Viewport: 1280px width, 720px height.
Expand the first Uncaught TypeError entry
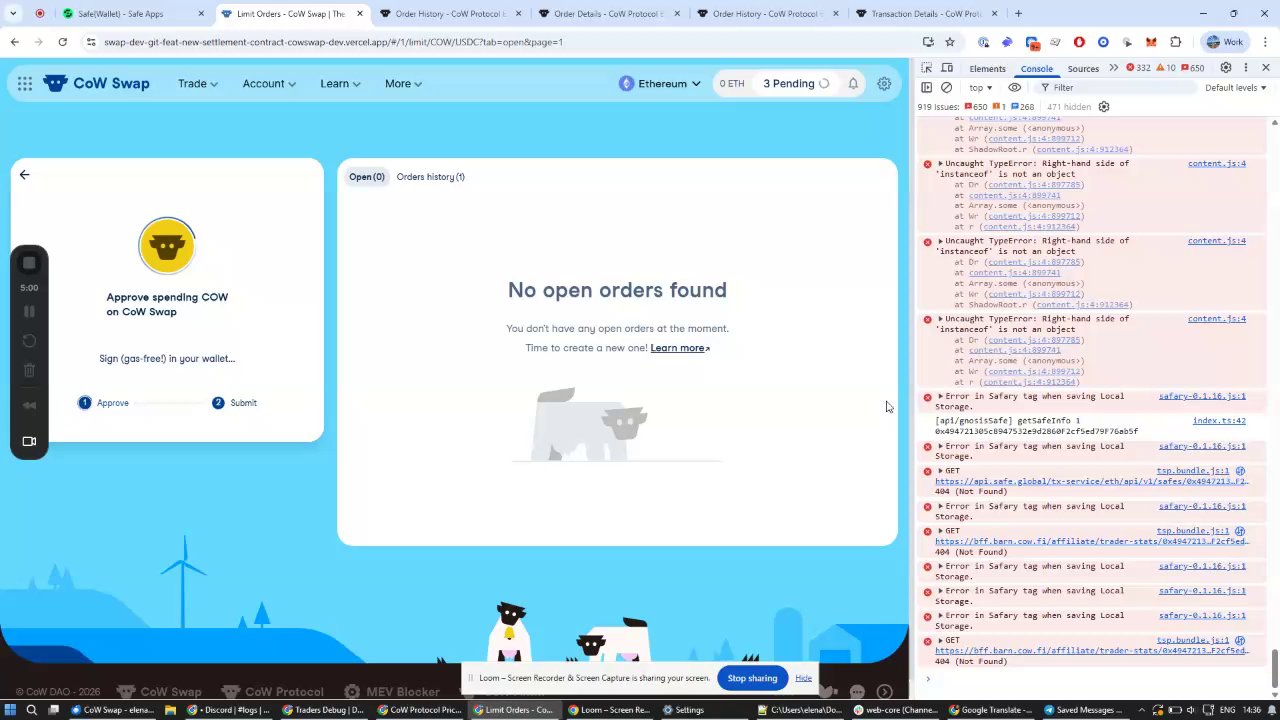[940, 163]
